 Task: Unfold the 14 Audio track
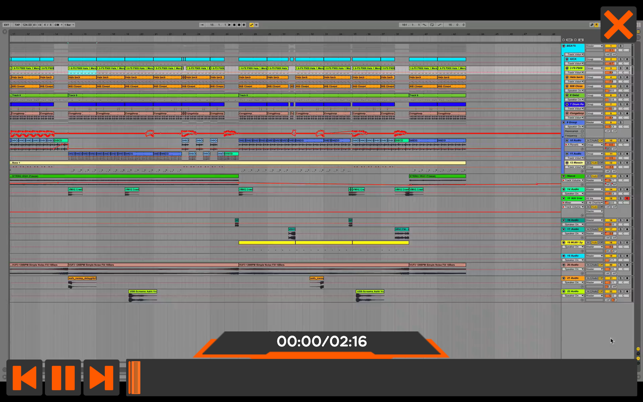[x=563, y=189]
